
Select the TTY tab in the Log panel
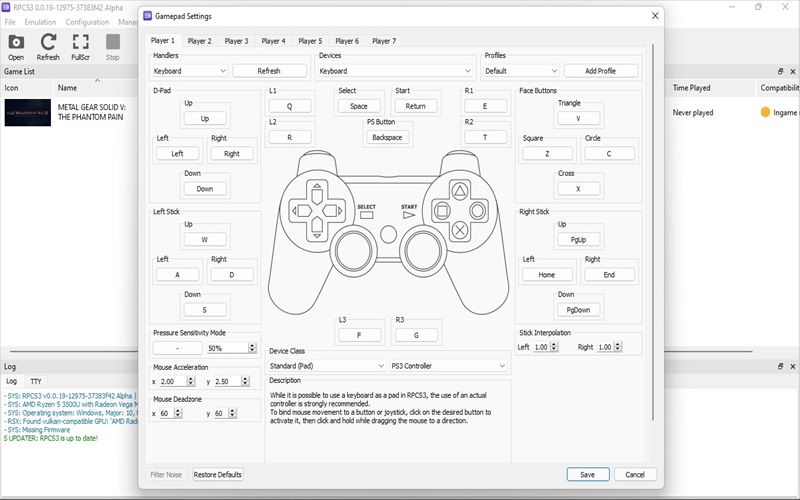[36, 381]
